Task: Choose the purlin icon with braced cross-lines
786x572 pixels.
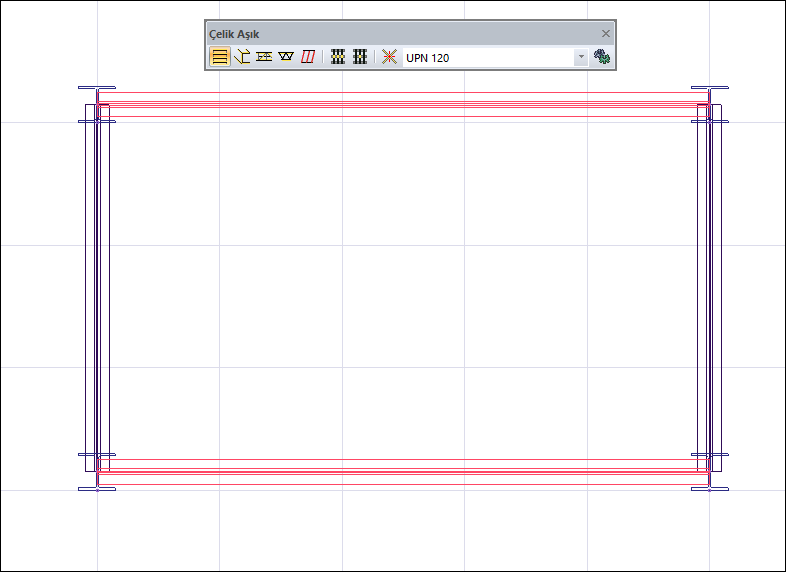Action: (x=264, y=57)
